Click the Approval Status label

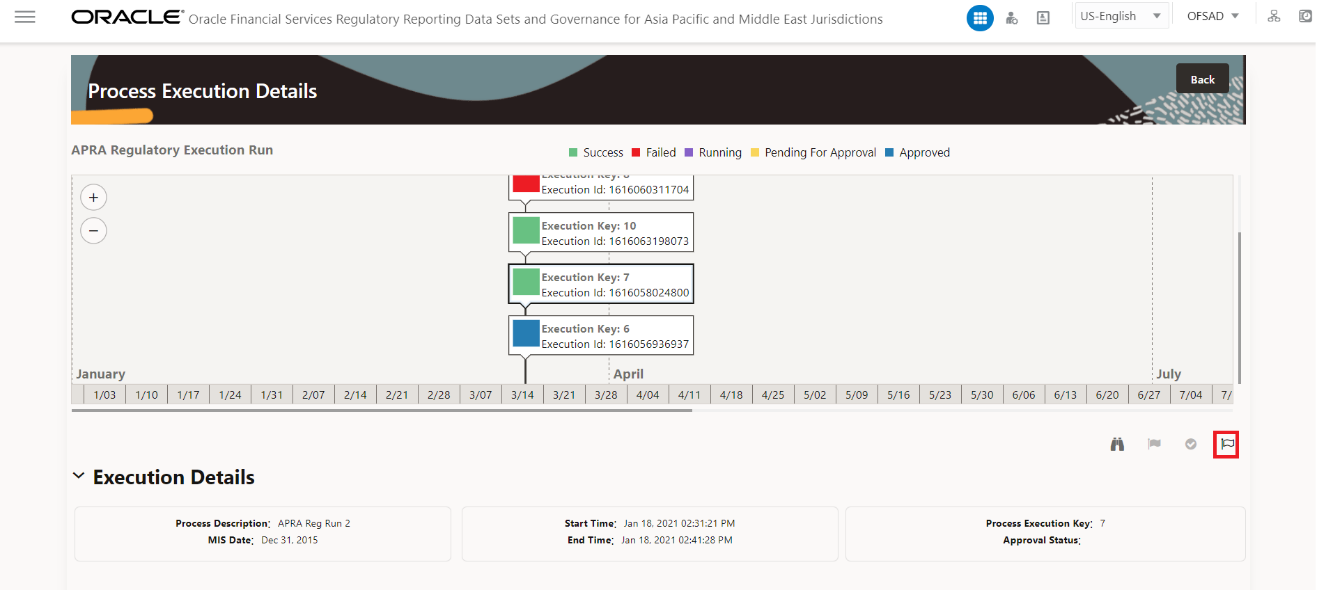(1041, 540)
